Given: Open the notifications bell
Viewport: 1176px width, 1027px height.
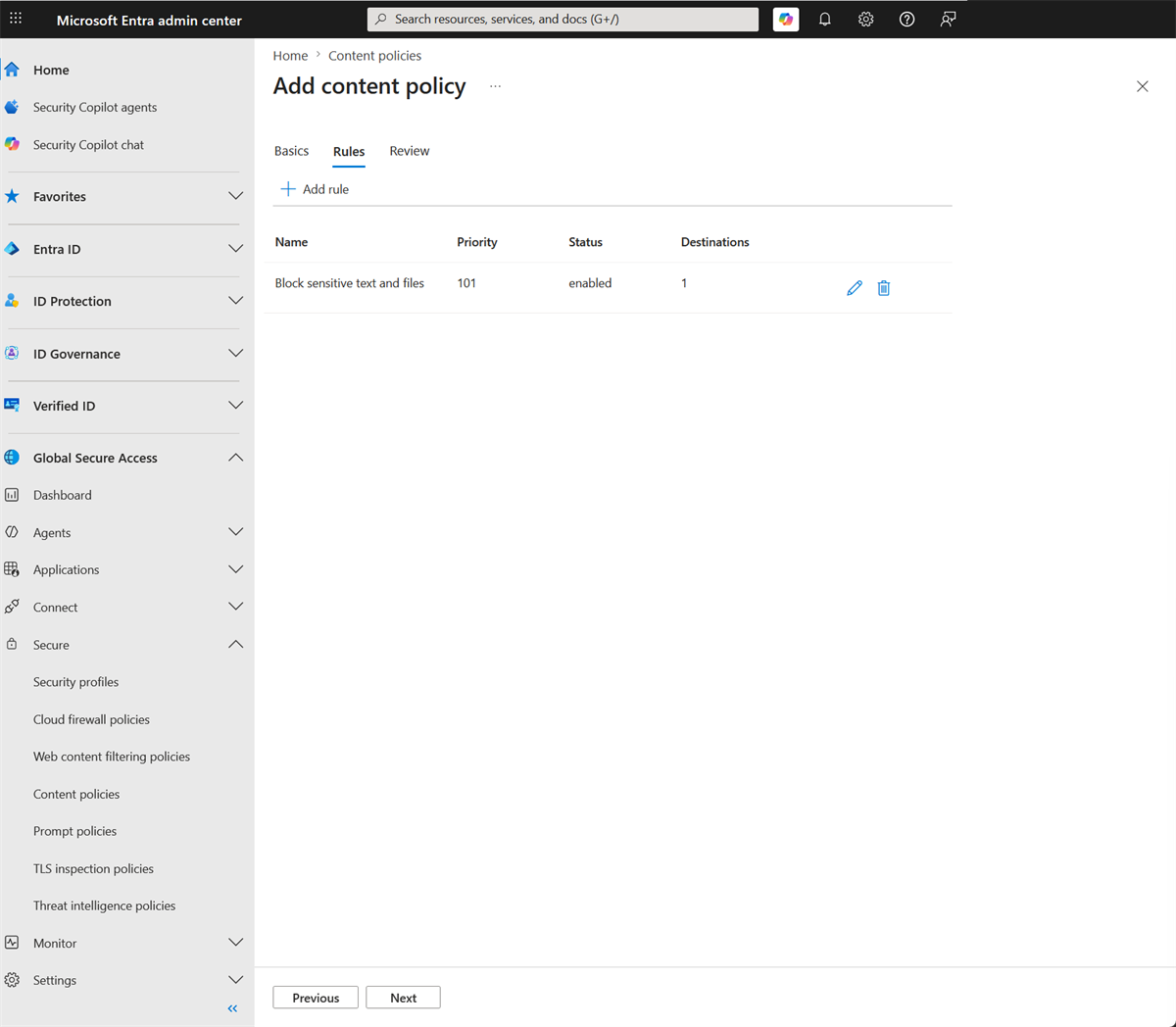Looking at the screenshot, I should pyautogui.click(x=825, y=19).
